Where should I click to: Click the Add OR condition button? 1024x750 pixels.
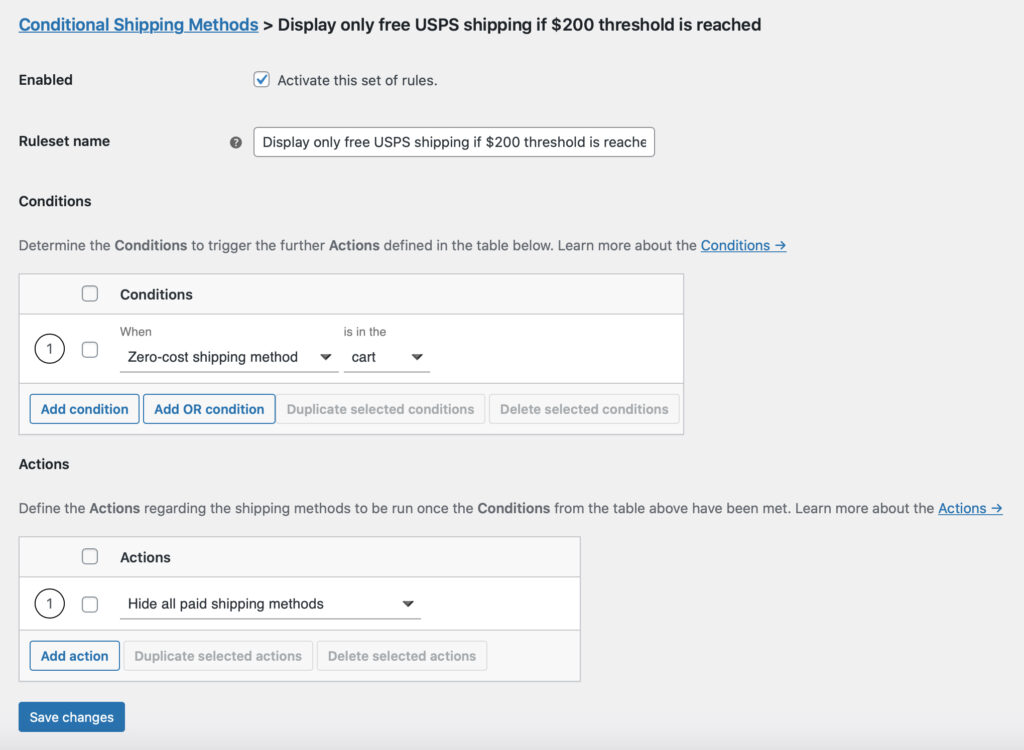(x=209, y=408)
